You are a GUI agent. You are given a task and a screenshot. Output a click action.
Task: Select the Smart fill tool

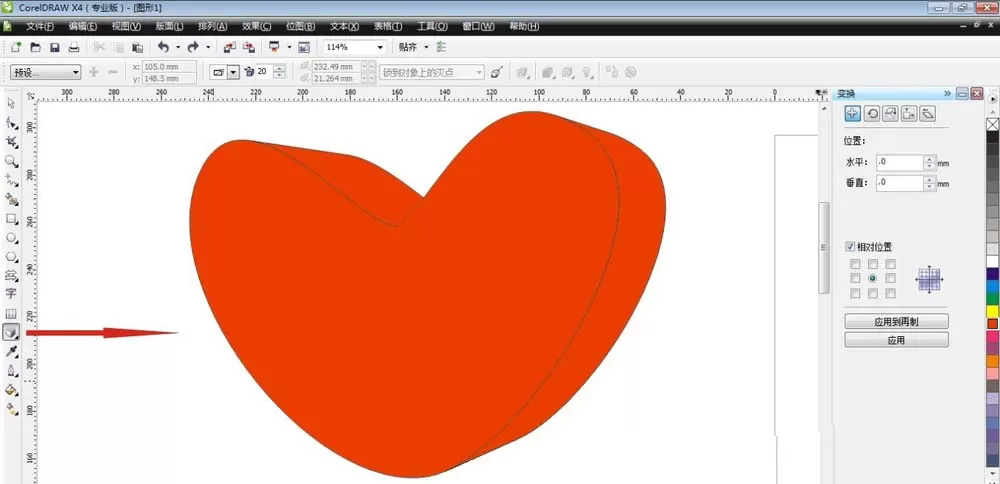click(x=11, y=200)
